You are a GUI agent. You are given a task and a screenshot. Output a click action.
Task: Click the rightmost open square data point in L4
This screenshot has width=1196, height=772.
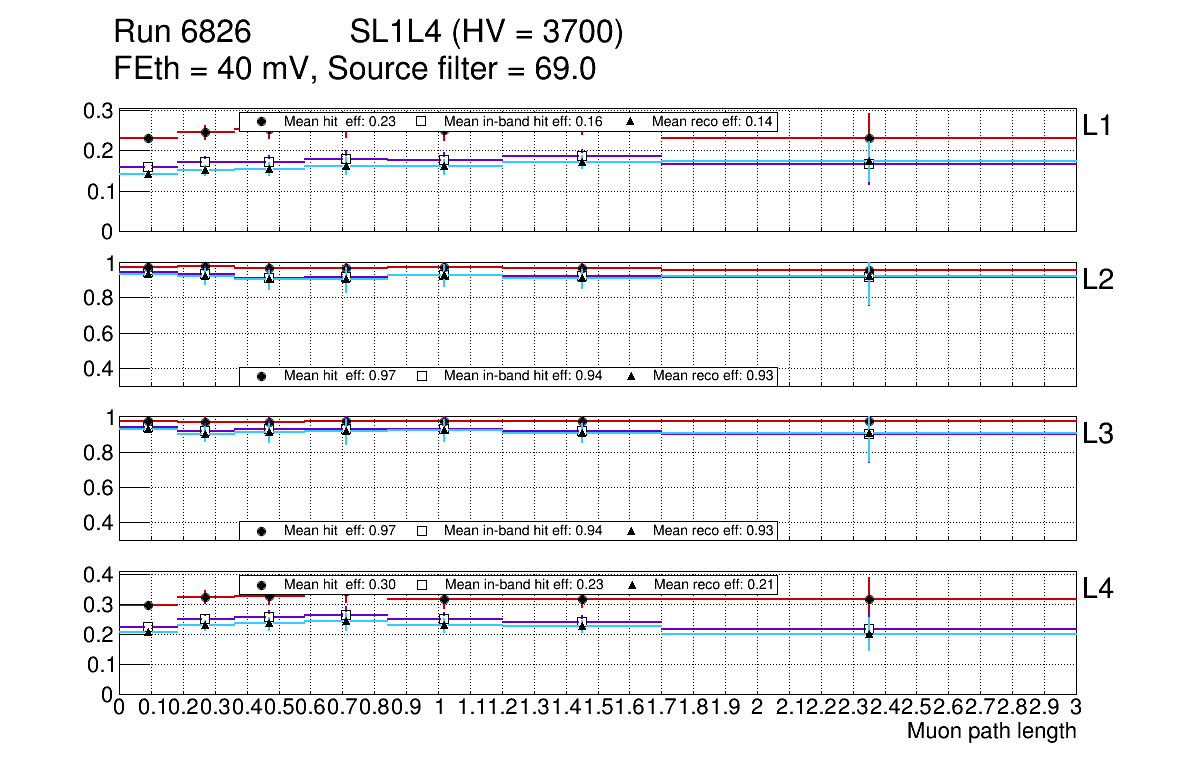[x=869, y=630]
